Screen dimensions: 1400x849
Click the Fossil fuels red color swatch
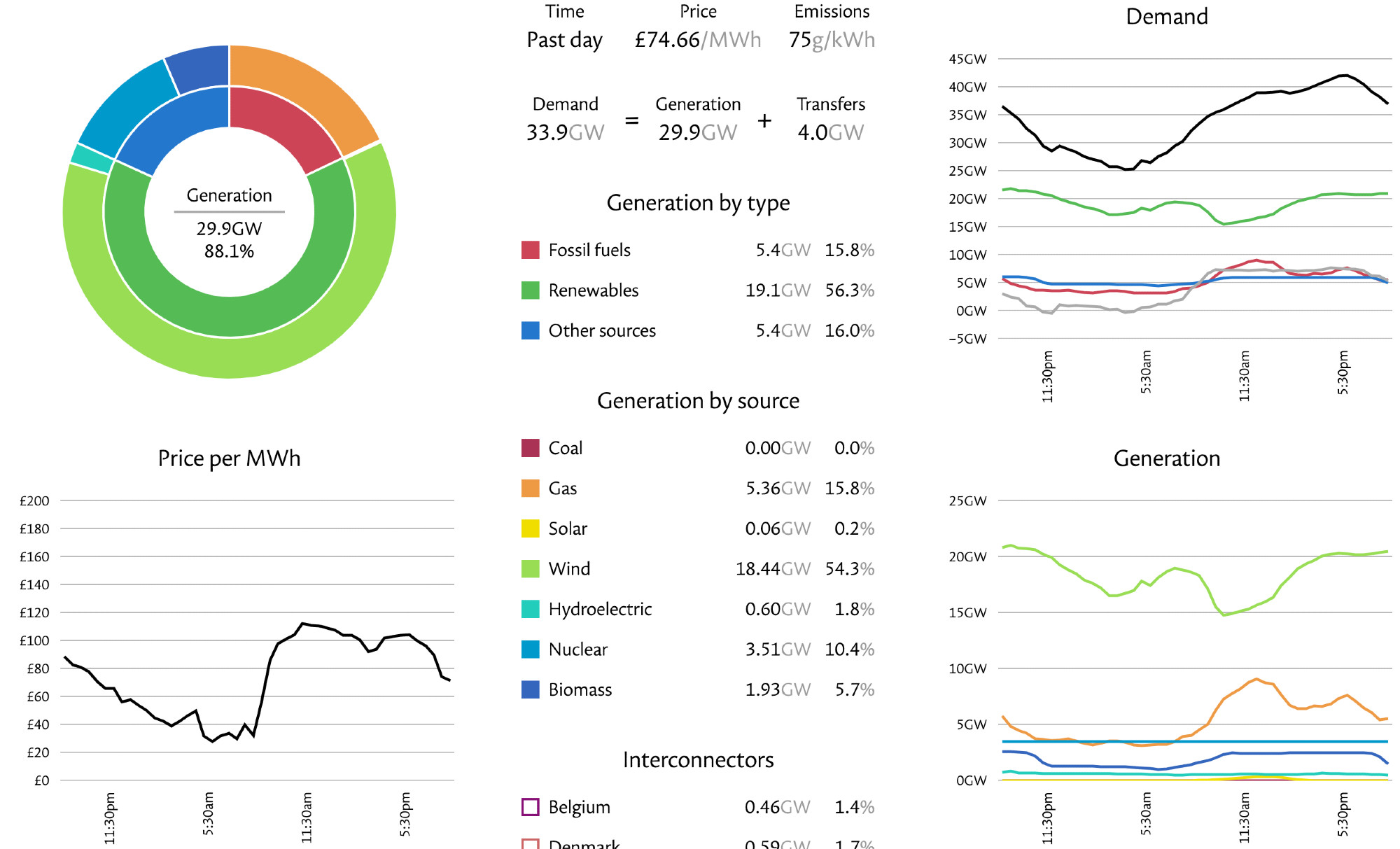(x=531, y=250)
